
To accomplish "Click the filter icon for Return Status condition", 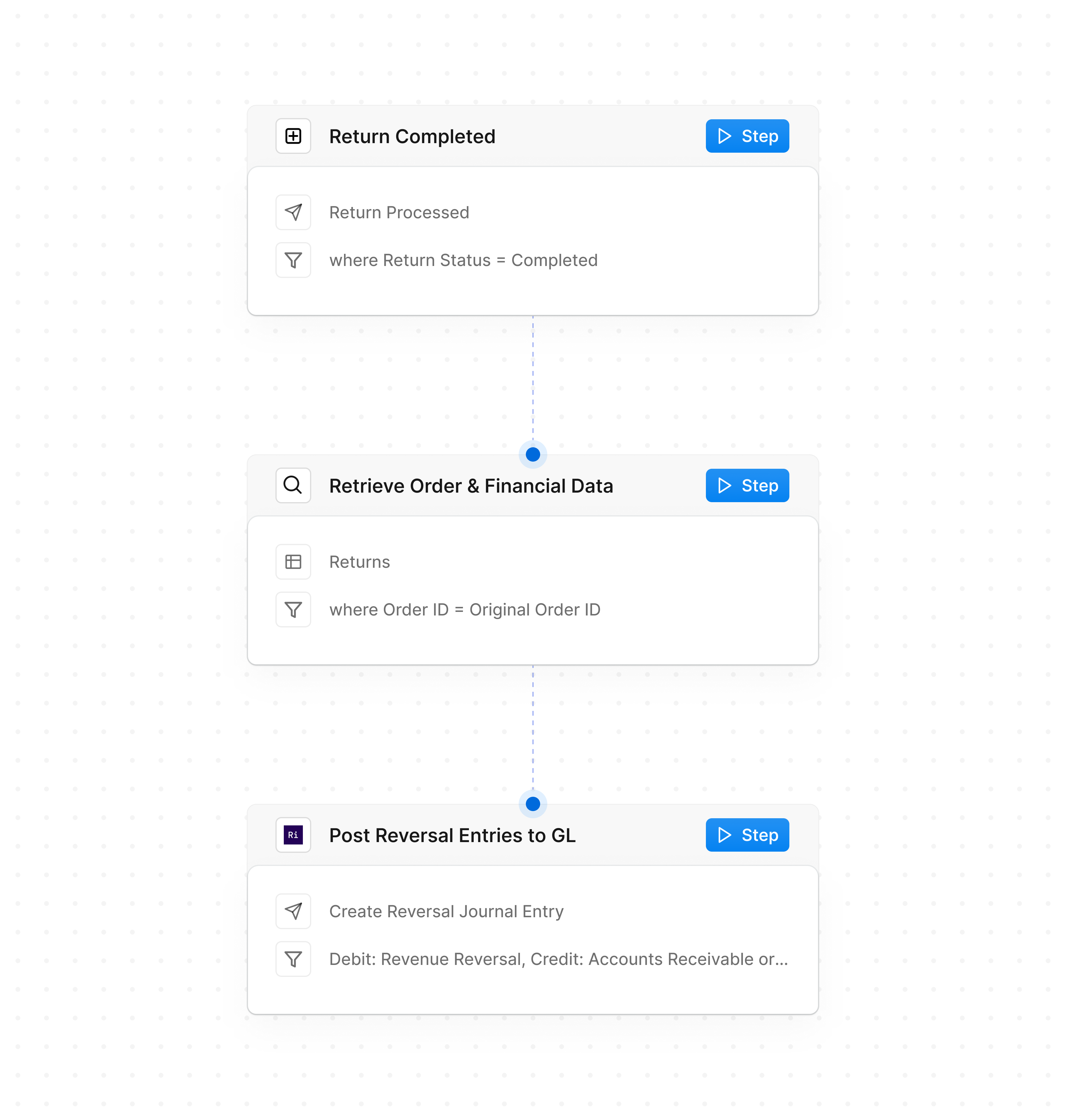I will [x=293, y=260].
